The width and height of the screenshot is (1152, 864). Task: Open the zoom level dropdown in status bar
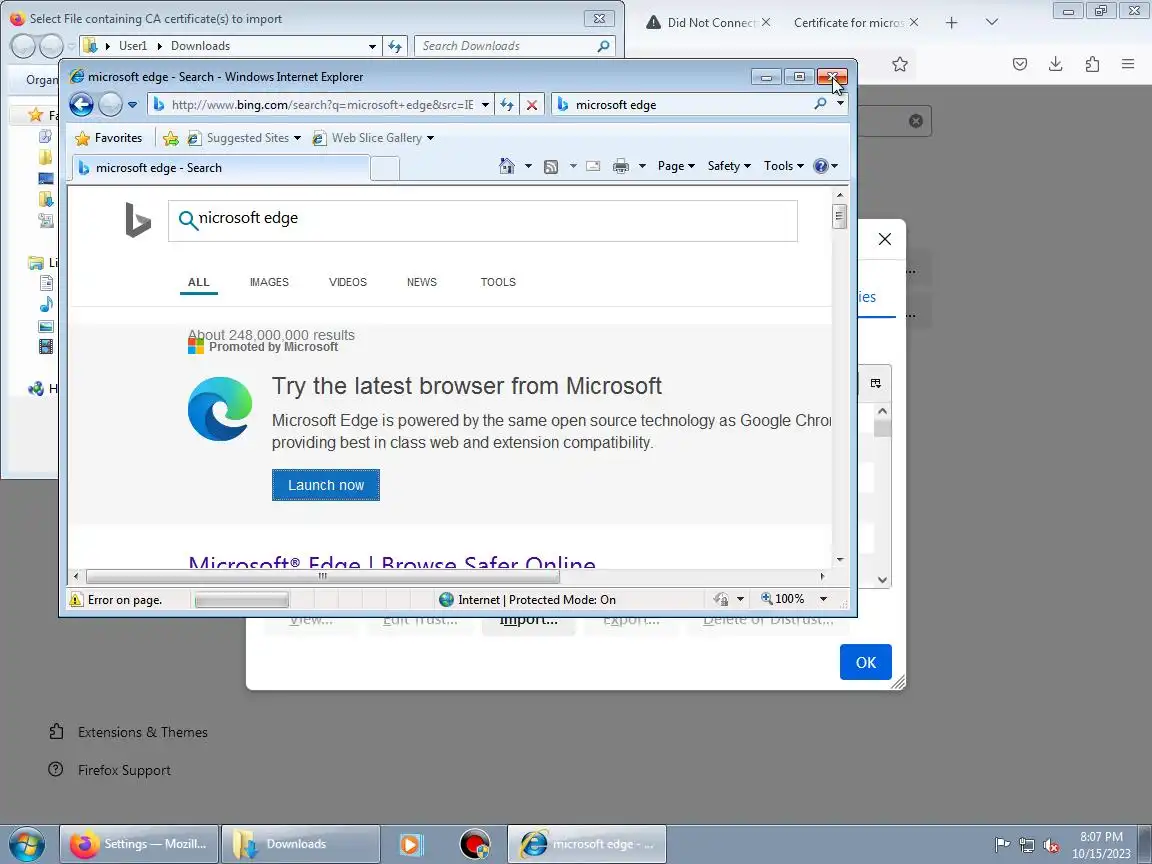pos(824,599)
